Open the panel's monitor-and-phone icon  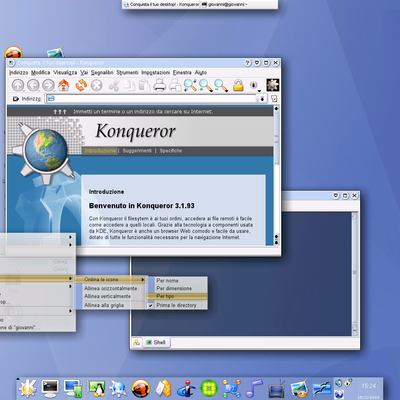[73, 388]
